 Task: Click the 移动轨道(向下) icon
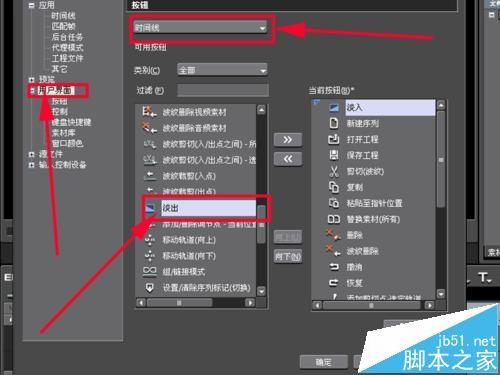click(150, 256)
